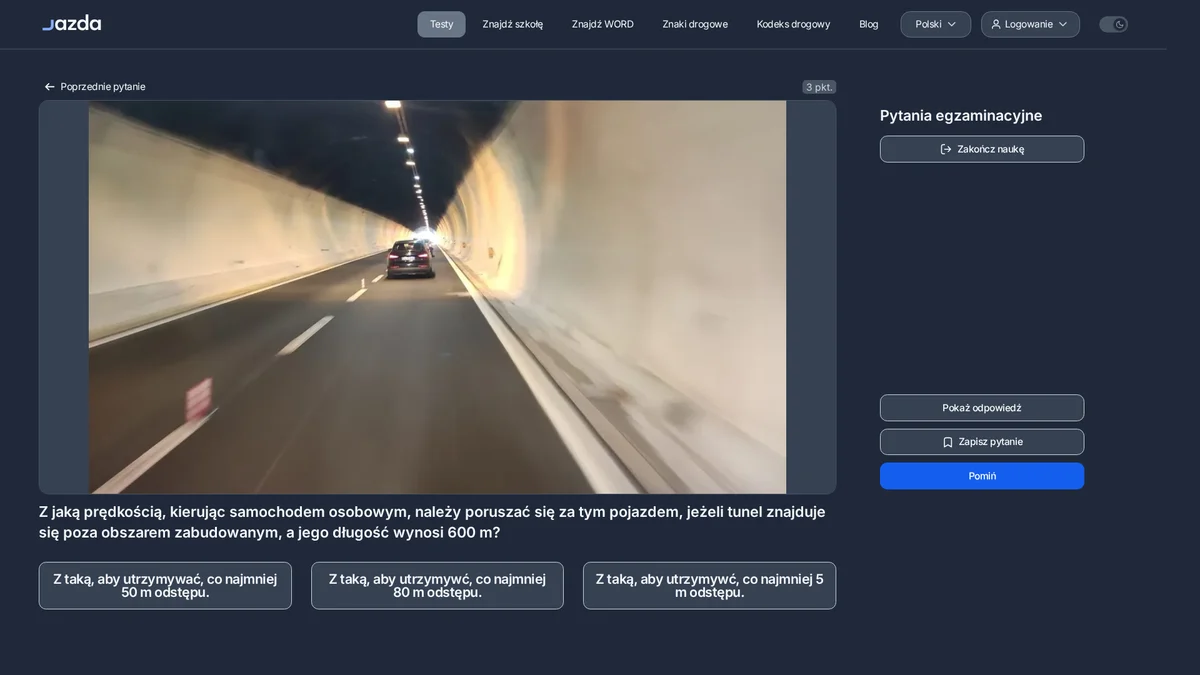Open Kodeks drogowy section

(x=793, y=24)
